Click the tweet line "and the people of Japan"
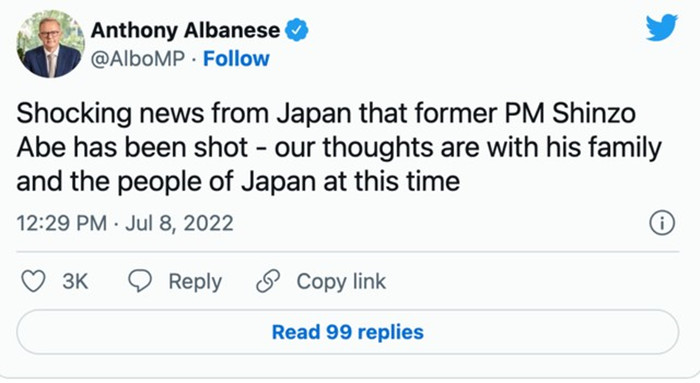 tap(238, 182)
